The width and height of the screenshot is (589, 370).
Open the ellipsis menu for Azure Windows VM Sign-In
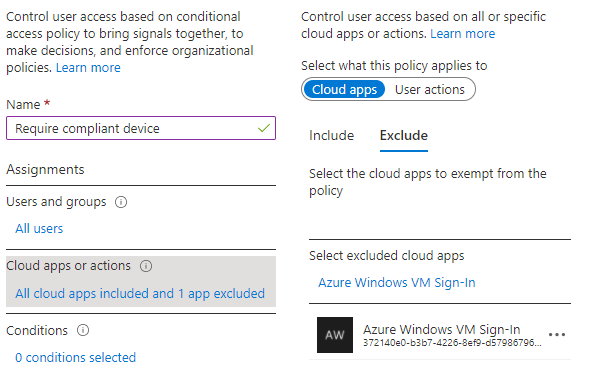(557, 334)
